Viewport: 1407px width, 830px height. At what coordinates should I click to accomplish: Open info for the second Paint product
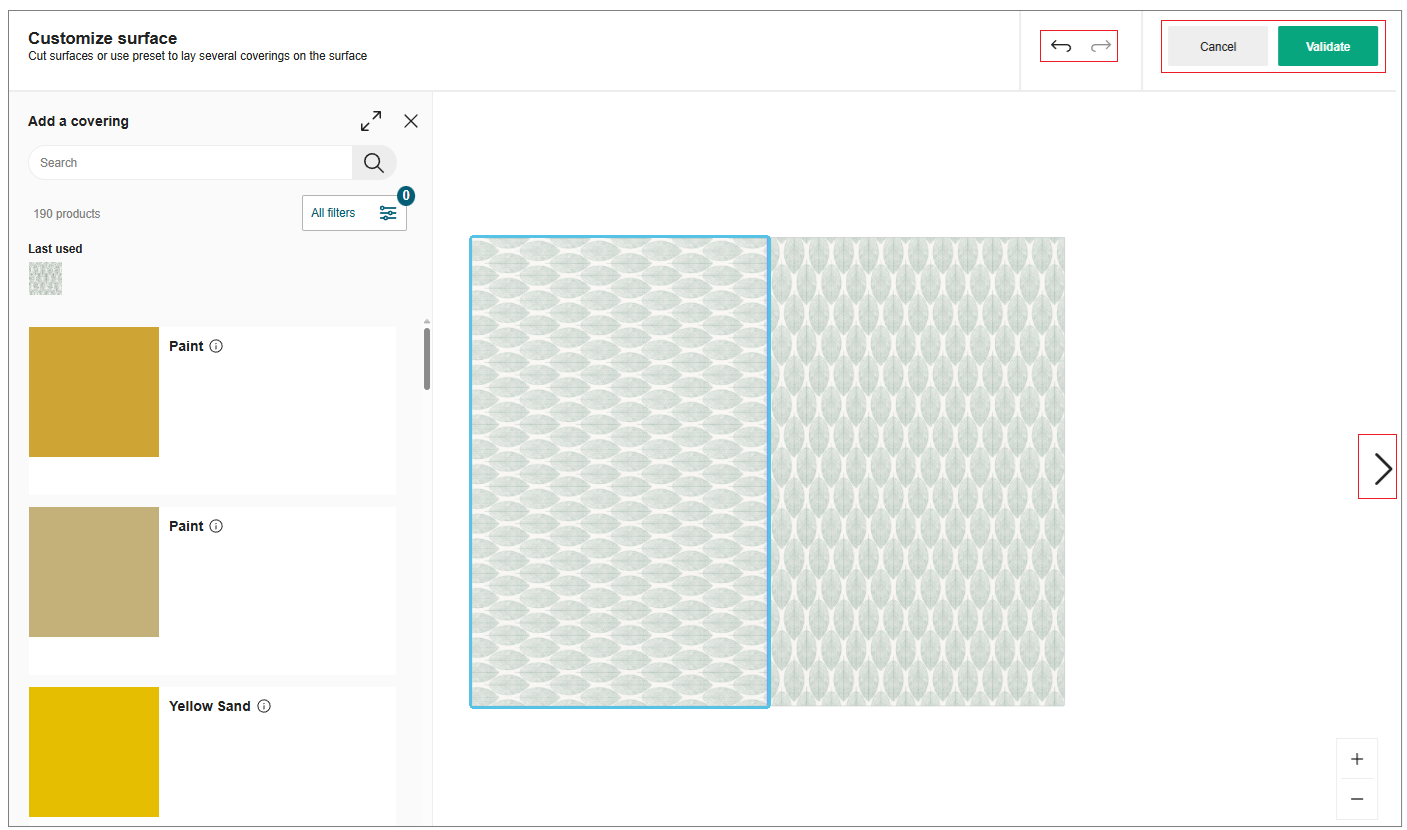click(217, 526)
